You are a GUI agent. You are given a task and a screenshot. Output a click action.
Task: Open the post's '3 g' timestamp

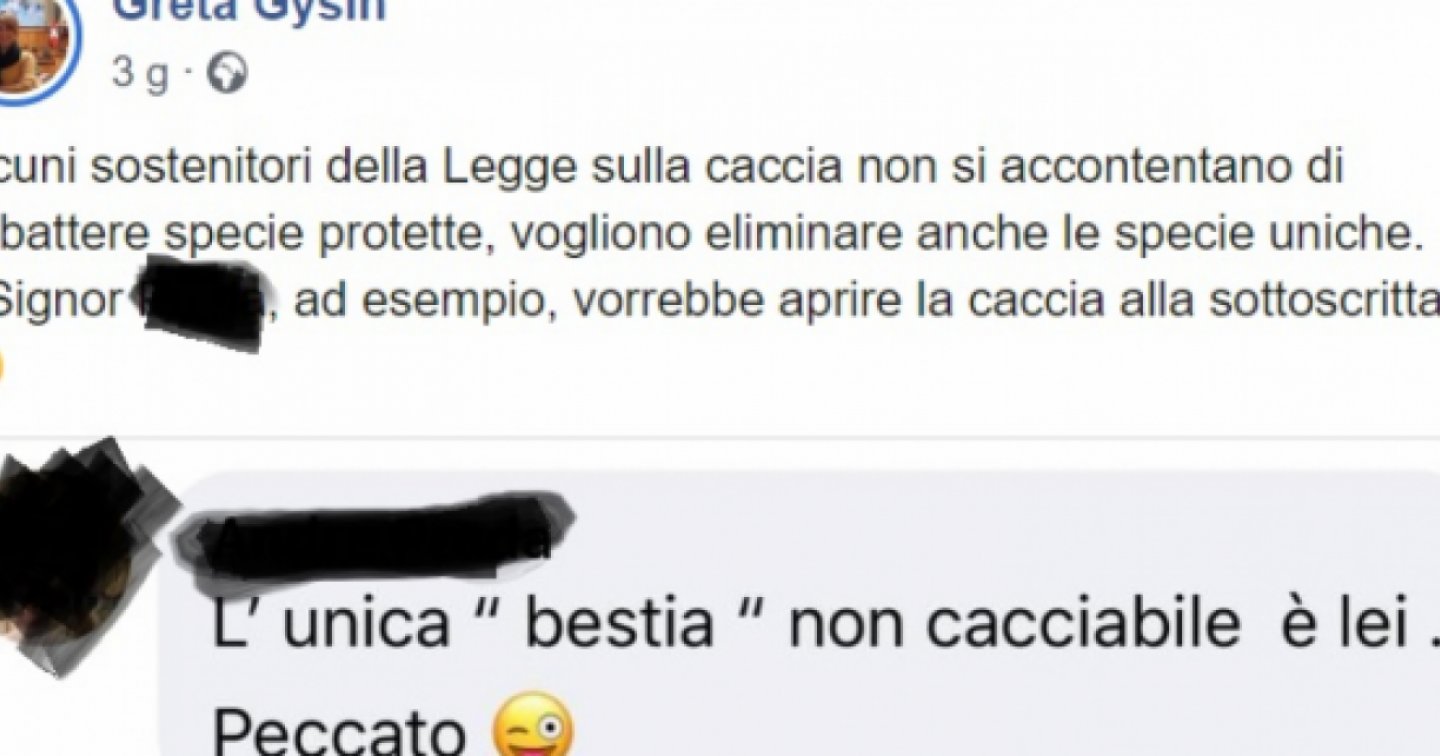[x=140, y=75]
